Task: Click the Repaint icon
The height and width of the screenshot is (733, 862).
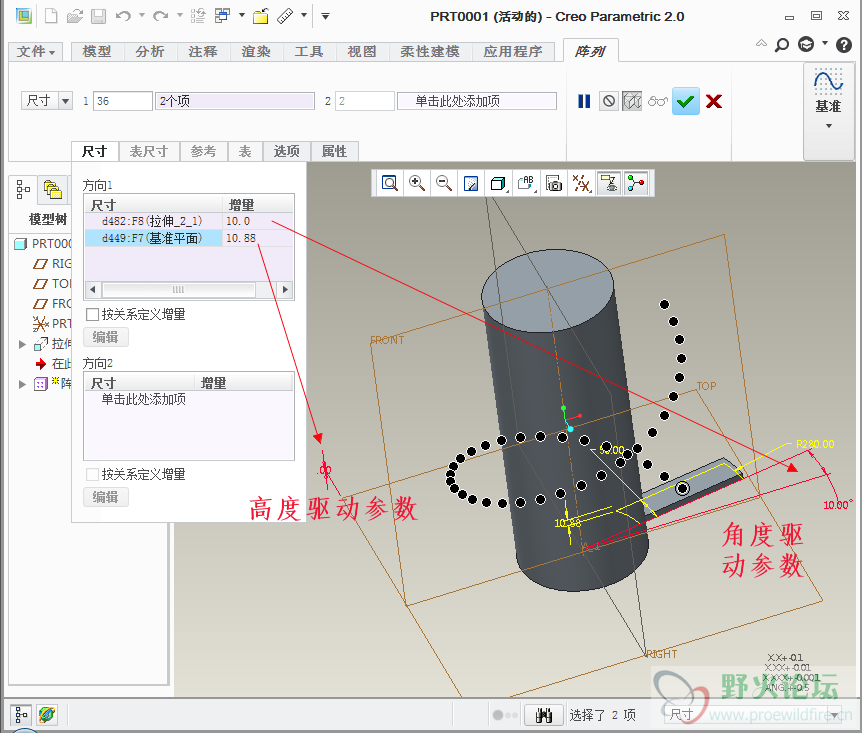Action: click(471, 183)
